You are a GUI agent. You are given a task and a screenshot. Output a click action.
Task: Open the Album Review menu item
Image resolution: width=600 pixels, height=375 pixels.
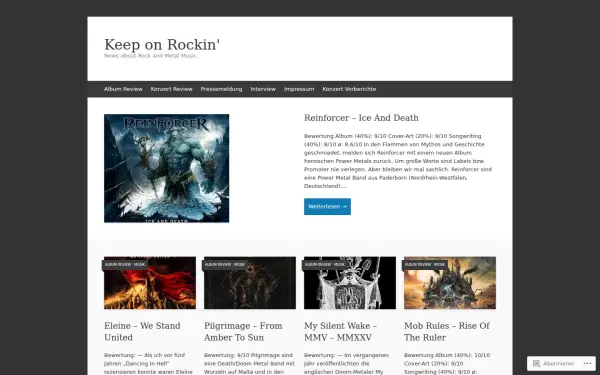123,89
